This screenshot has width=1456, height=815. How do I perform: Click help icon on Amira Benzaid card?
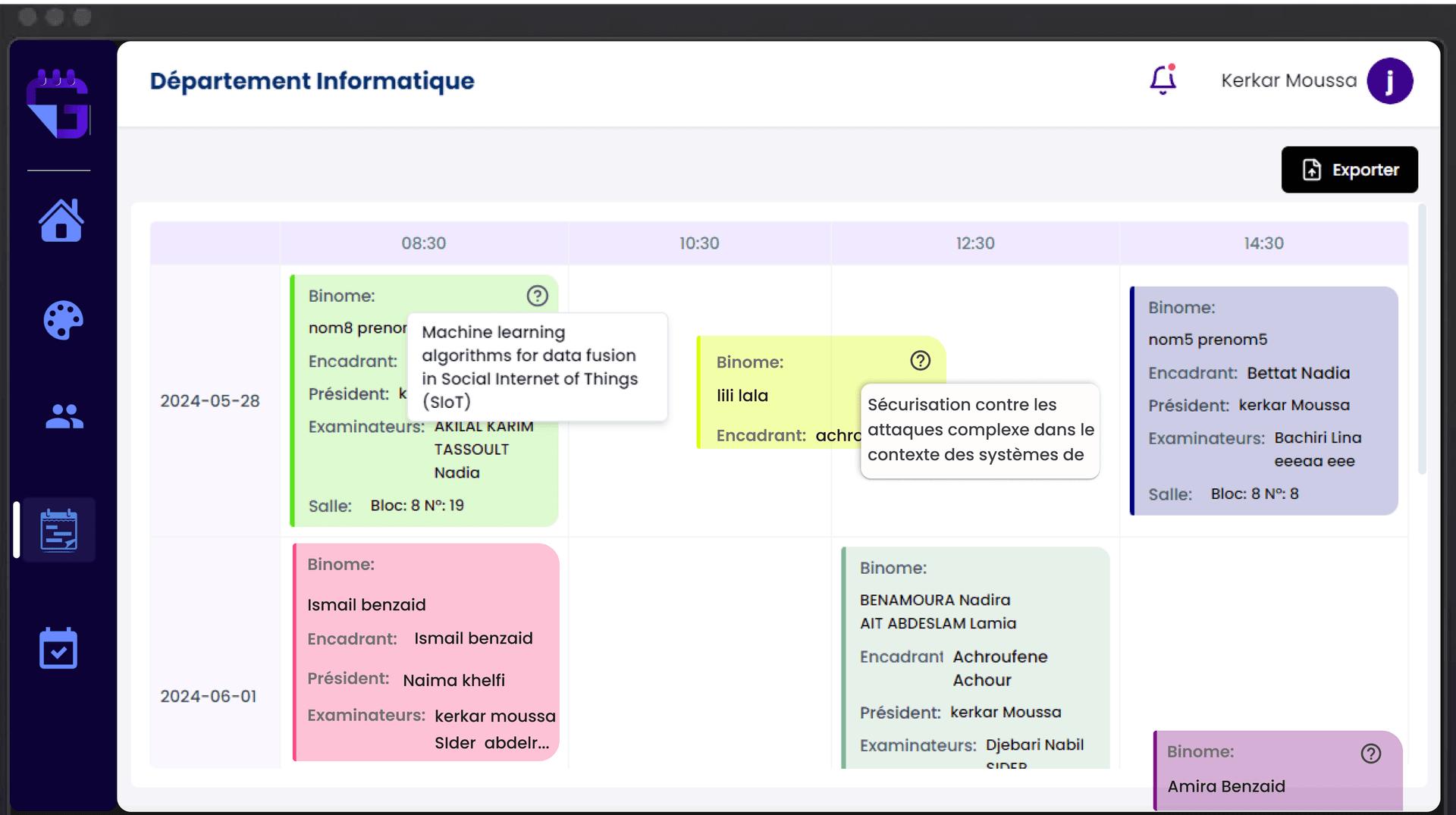[x=1370, y=753]
